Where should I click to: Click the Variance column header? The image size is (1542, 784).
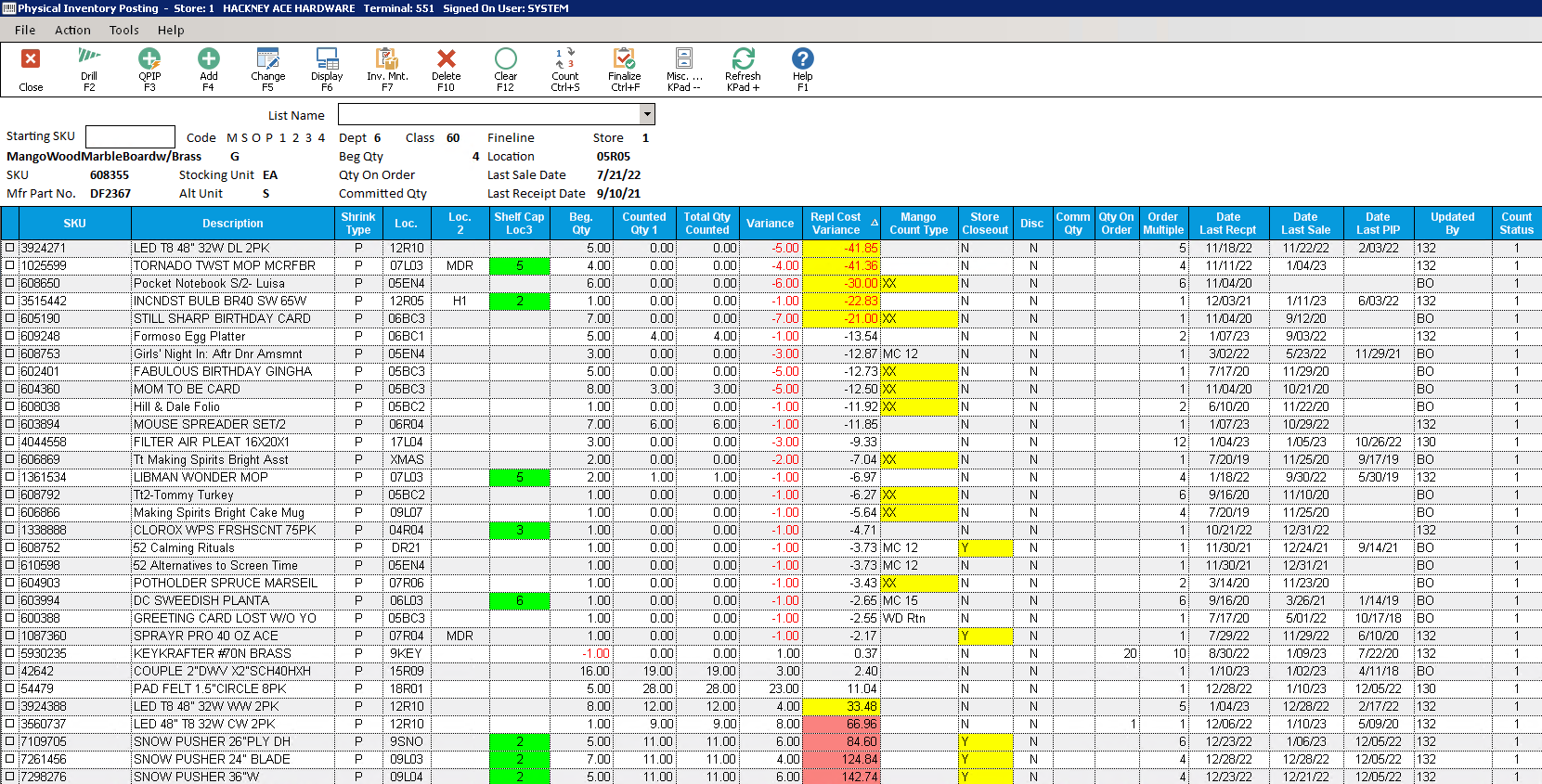771,223
